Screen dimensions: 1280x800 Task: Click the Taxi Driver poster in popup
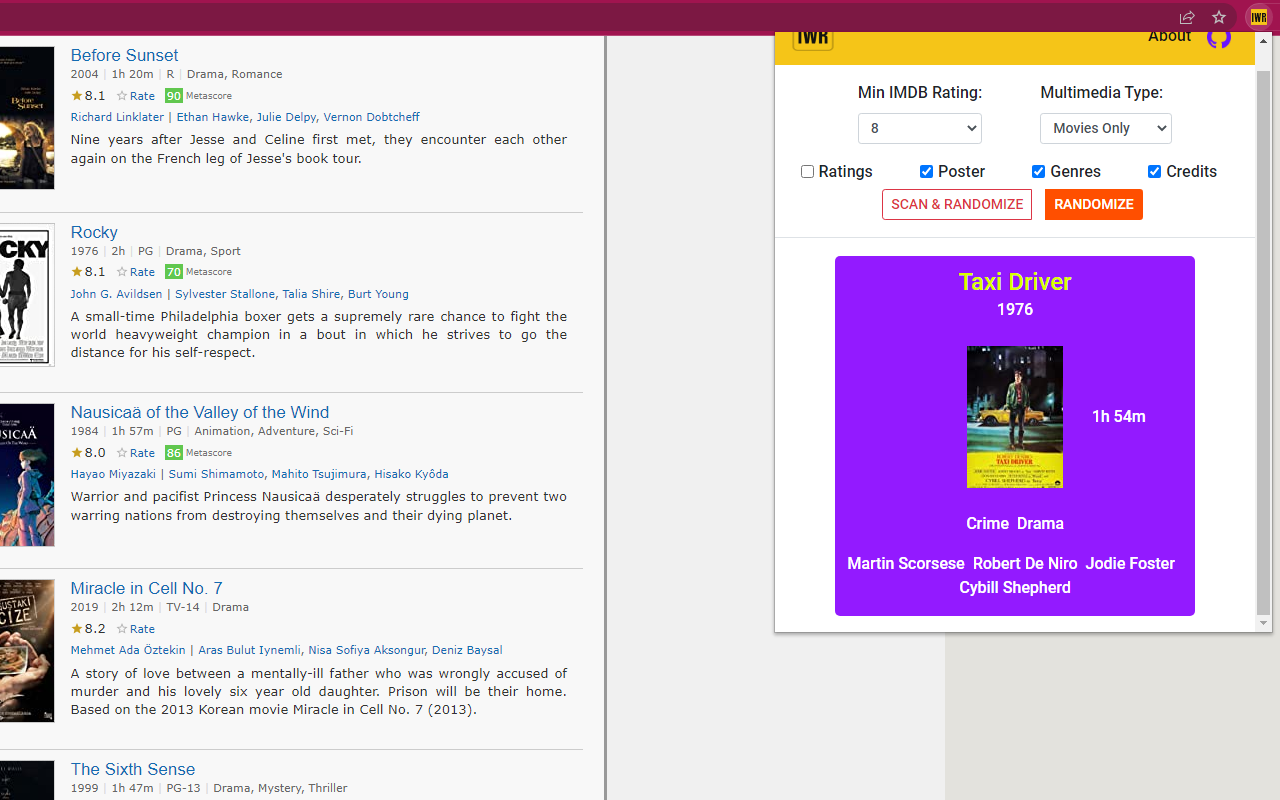pyautogui.click(x=1015, y=417)
